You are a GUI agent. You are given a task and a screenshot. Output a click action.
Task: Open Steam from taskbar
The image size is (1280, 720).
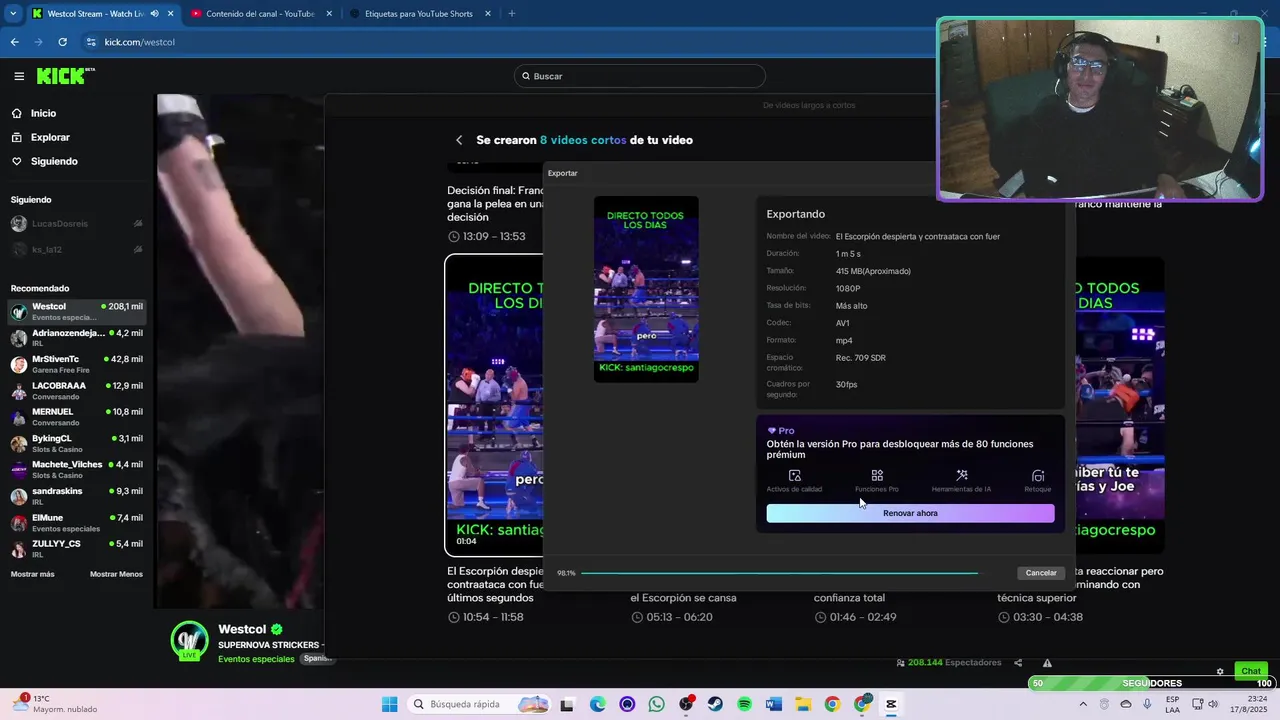point(715,704)
